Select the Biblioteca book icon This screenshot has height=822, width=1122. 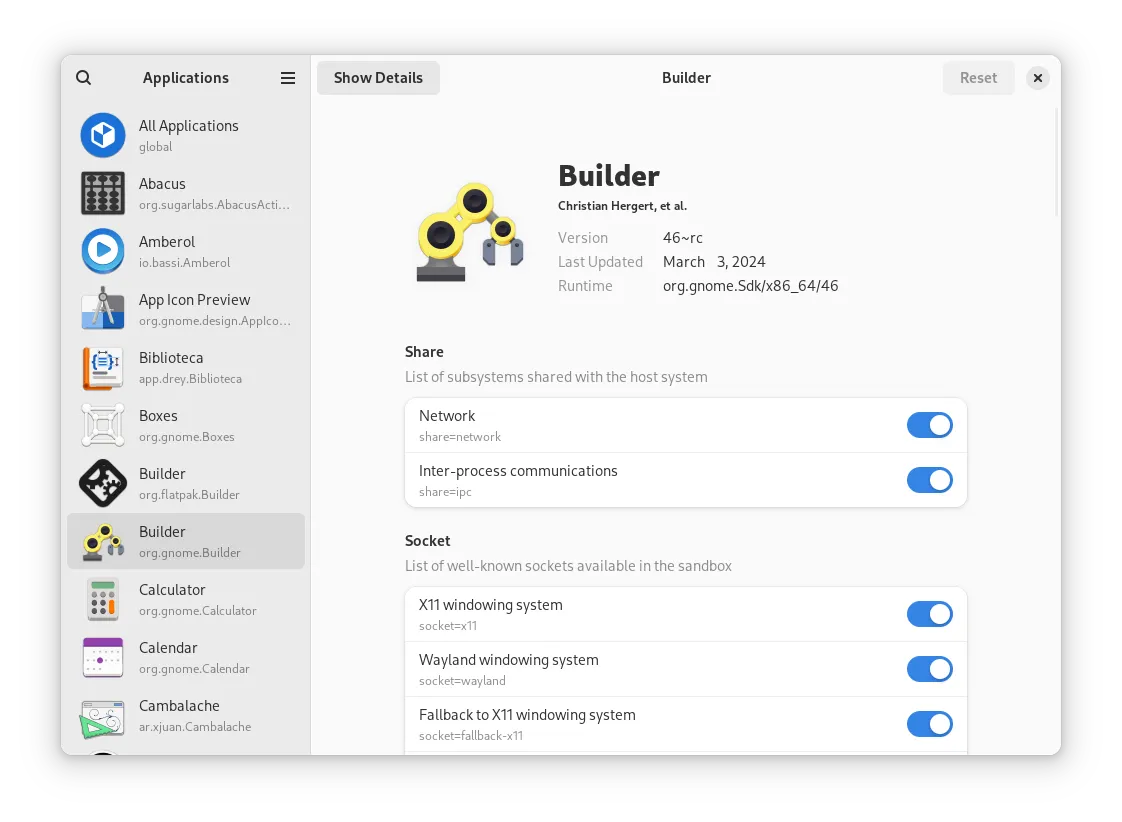[103, 367]
